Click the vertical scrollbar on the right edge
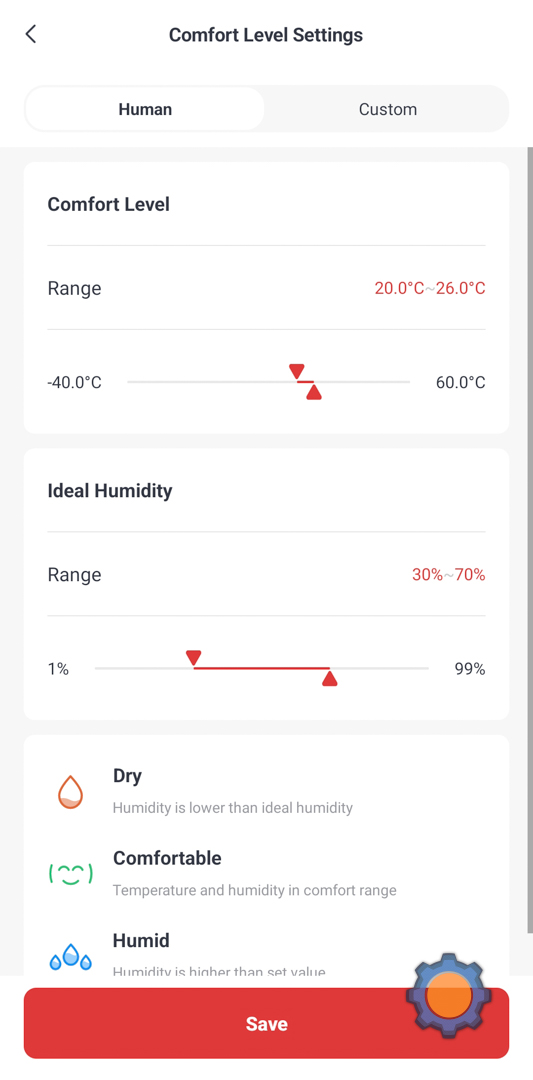Viewport: 533px width, 1080px height. coord(530,540)
